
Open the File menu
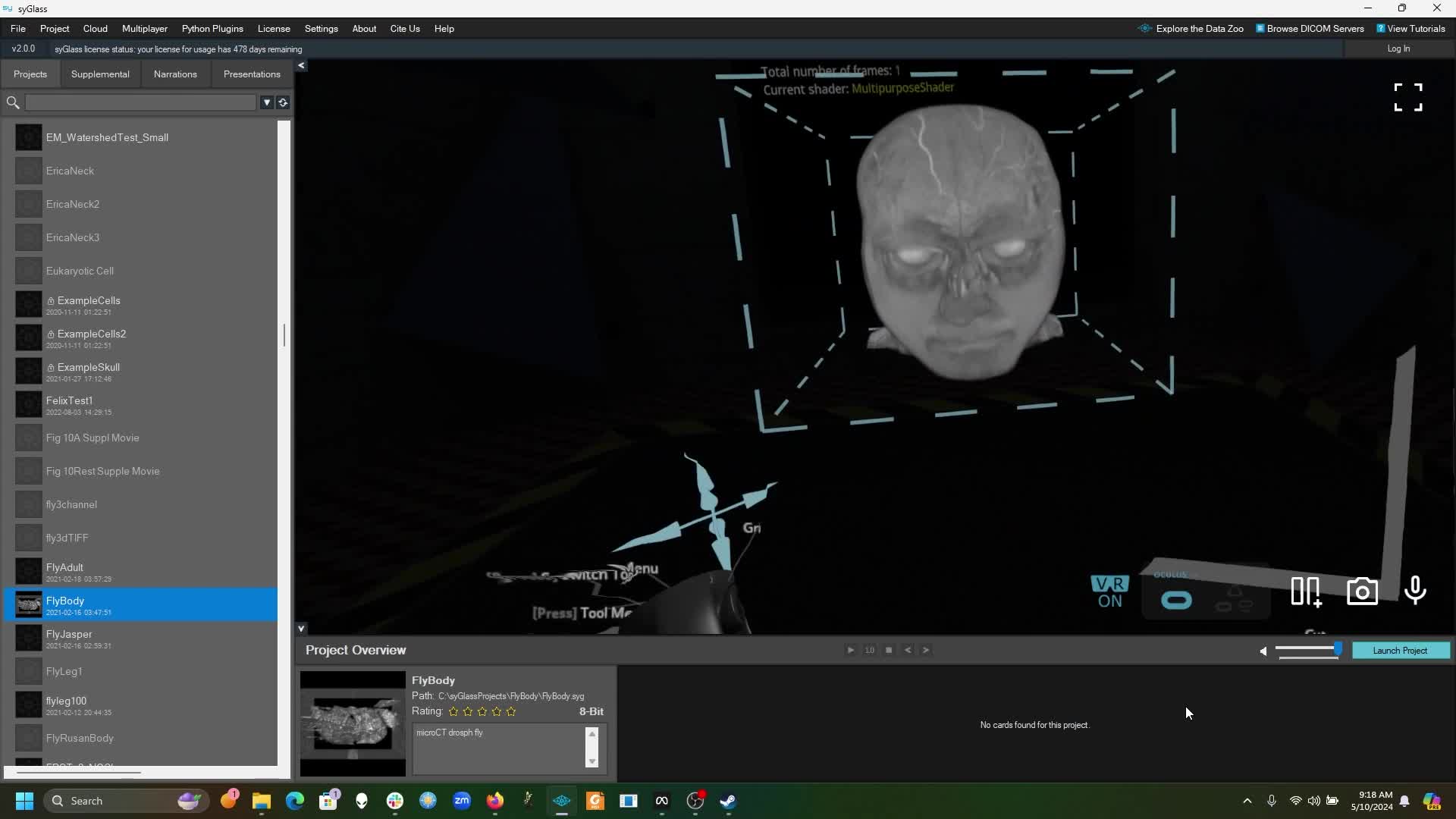(x=18, y=29)
